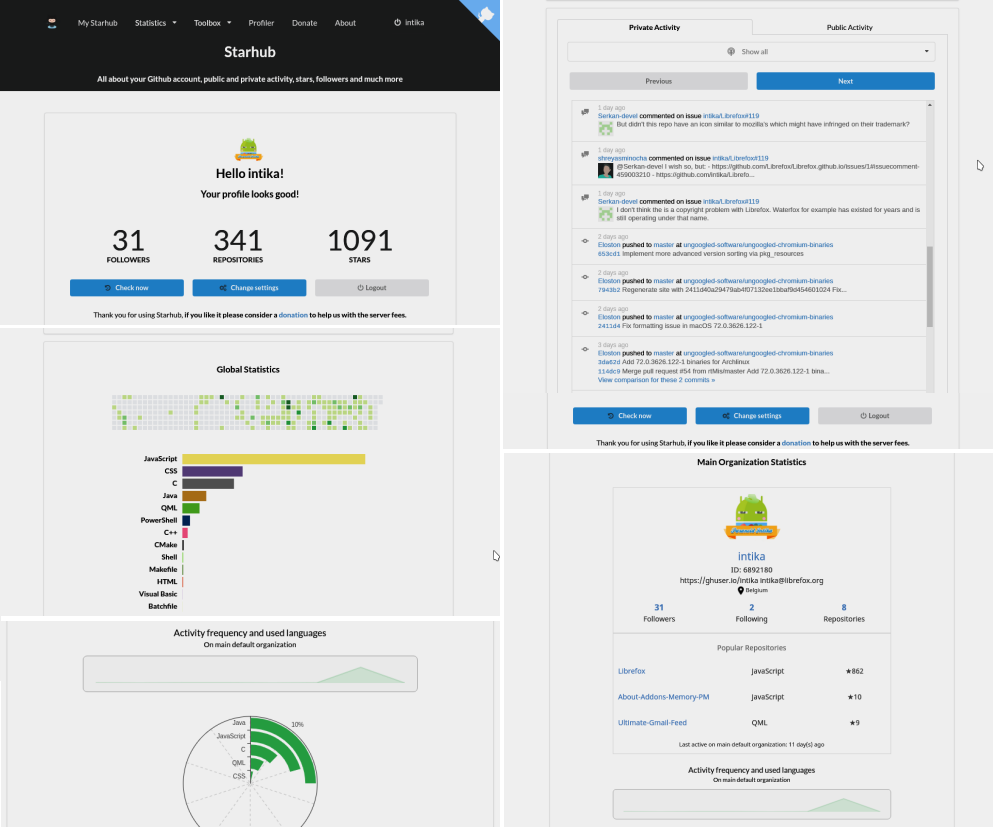Viewport: 993px width, 827px height.
Task: Open the GitHub corner ribbon icon
Action: pyautogui.click(x=486, y=14)
